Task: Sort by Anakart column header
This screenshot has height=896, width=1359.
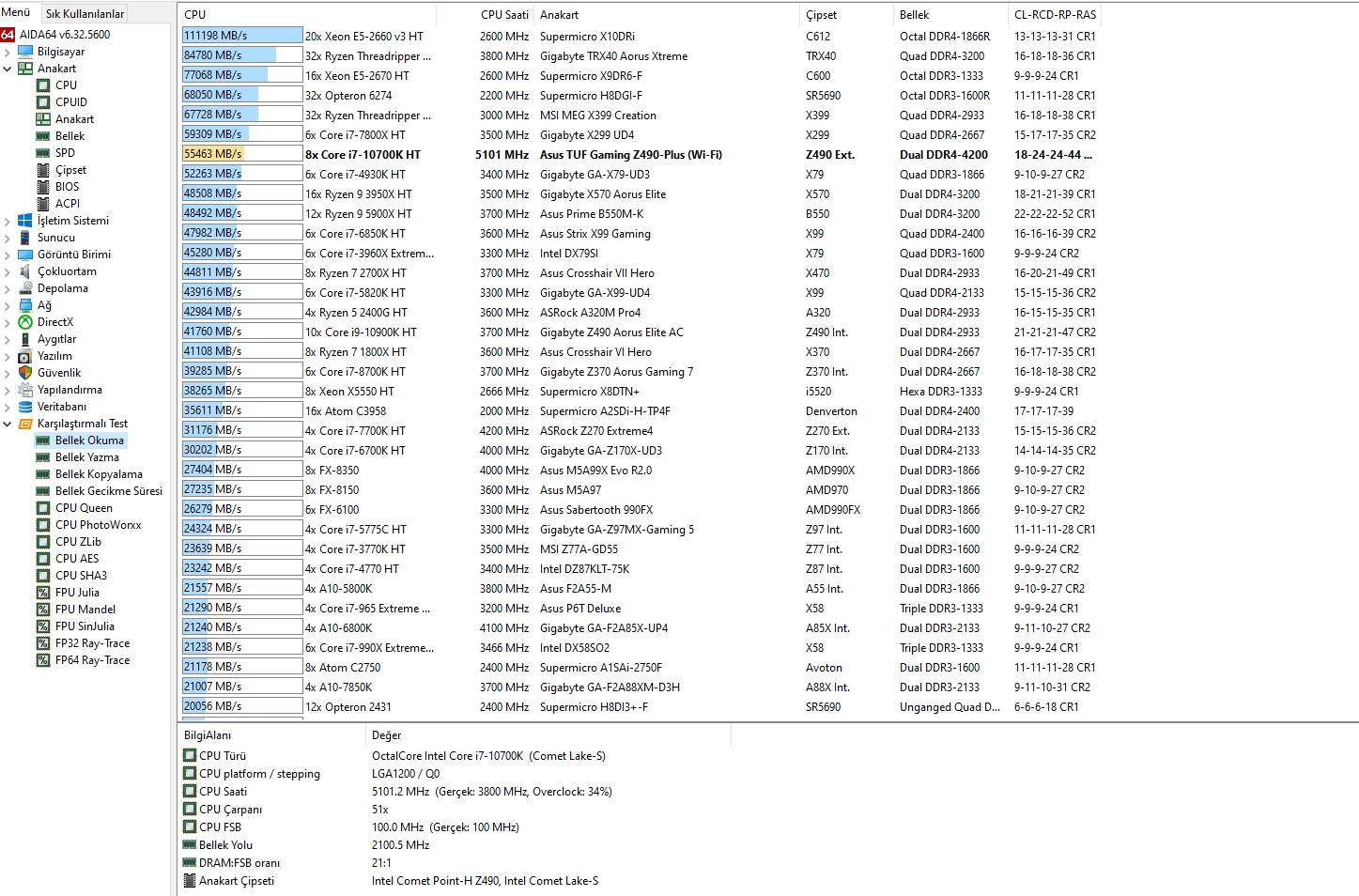Action: point(668,14)
